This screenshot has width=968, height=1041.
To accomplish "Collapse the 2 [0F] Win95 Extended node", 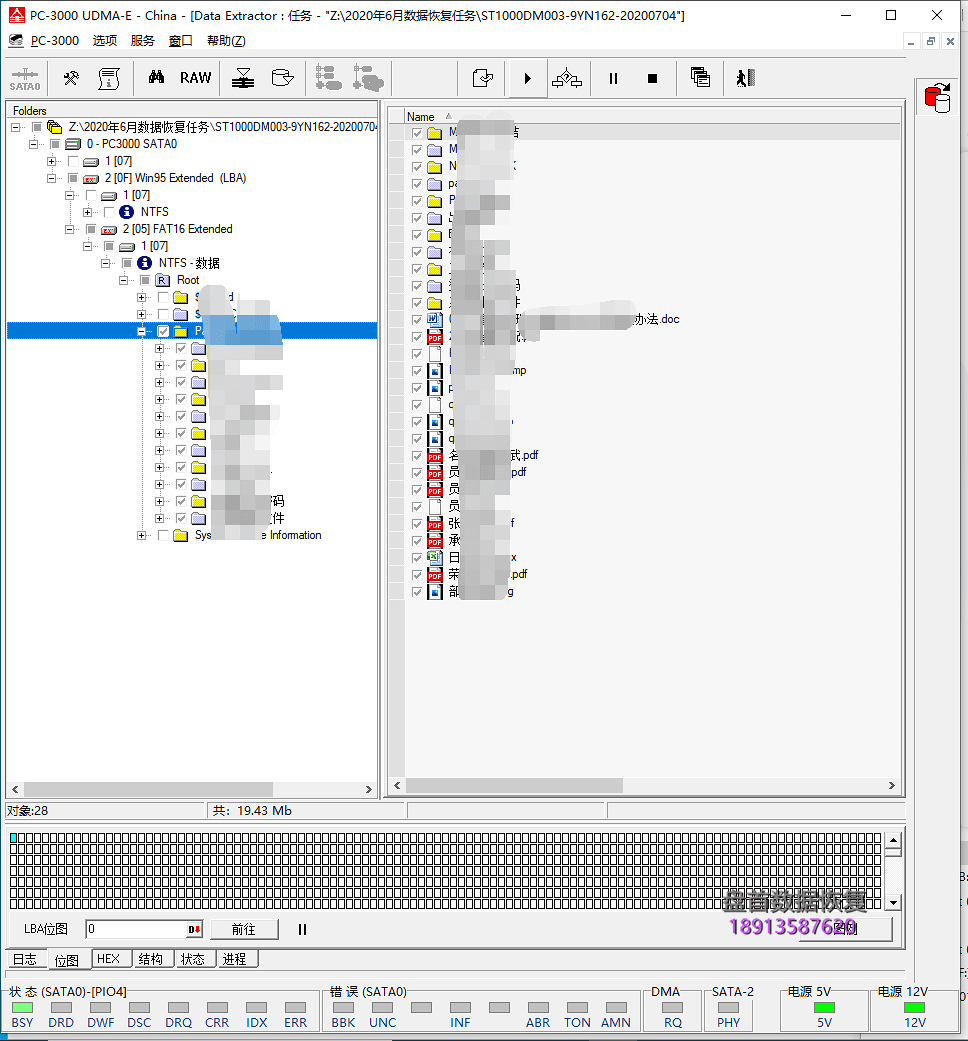I will tap(51, 179).
